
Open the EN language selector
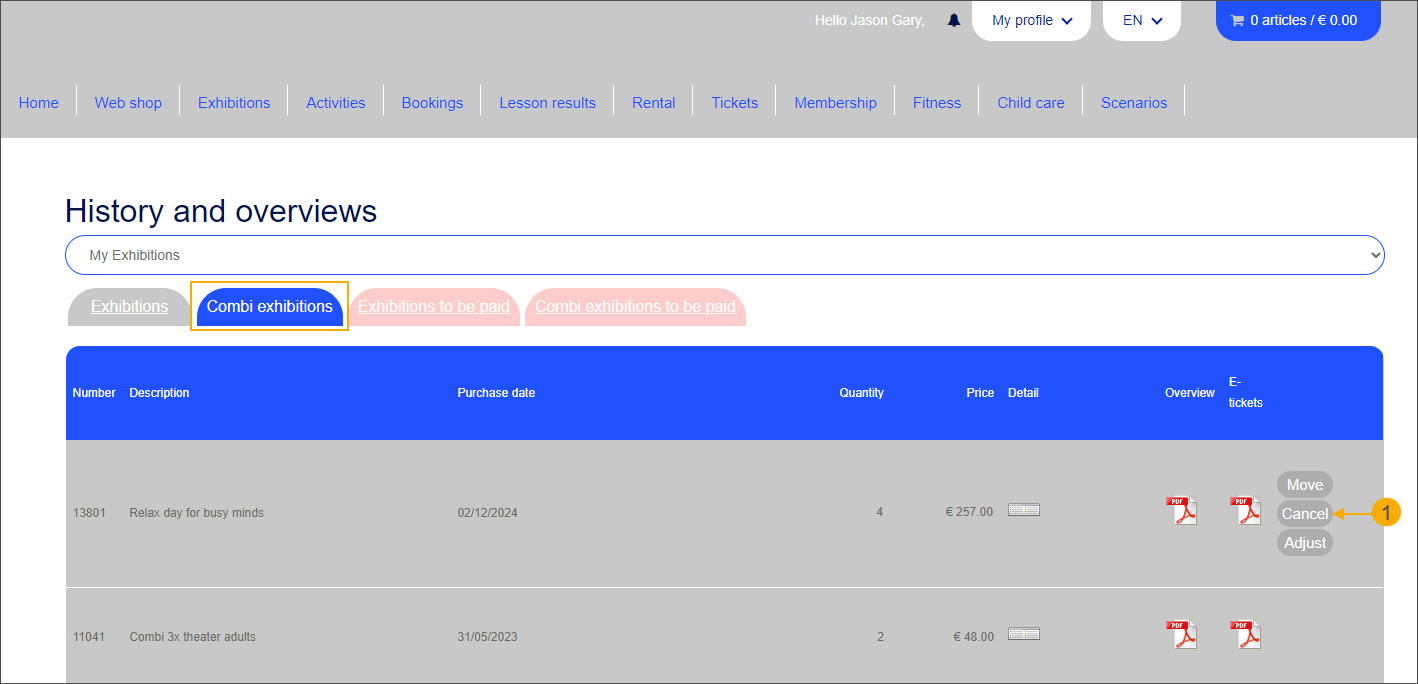[1142, 20]
